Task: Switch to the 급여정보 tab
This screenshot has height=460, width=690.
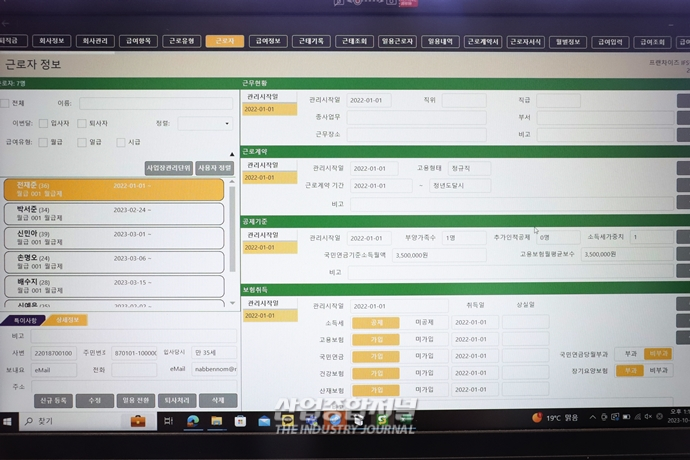Action: point(267,42)
